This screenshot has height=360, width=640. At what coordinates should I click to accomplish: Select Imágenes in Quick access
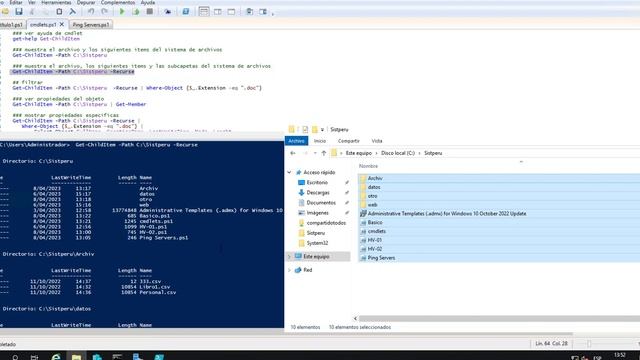(x=317, y=213)
